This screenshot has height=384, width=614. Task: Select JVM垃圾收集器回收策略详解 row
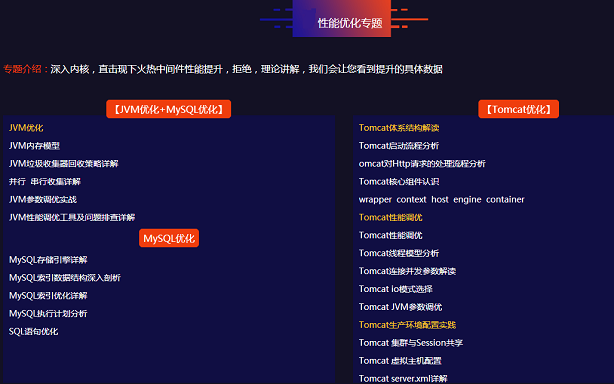tap(63, 164)
